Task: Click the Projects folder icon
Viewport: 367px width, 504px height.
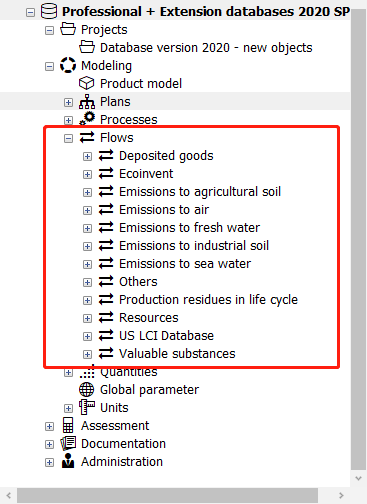Action: click(x=68, y=29)
